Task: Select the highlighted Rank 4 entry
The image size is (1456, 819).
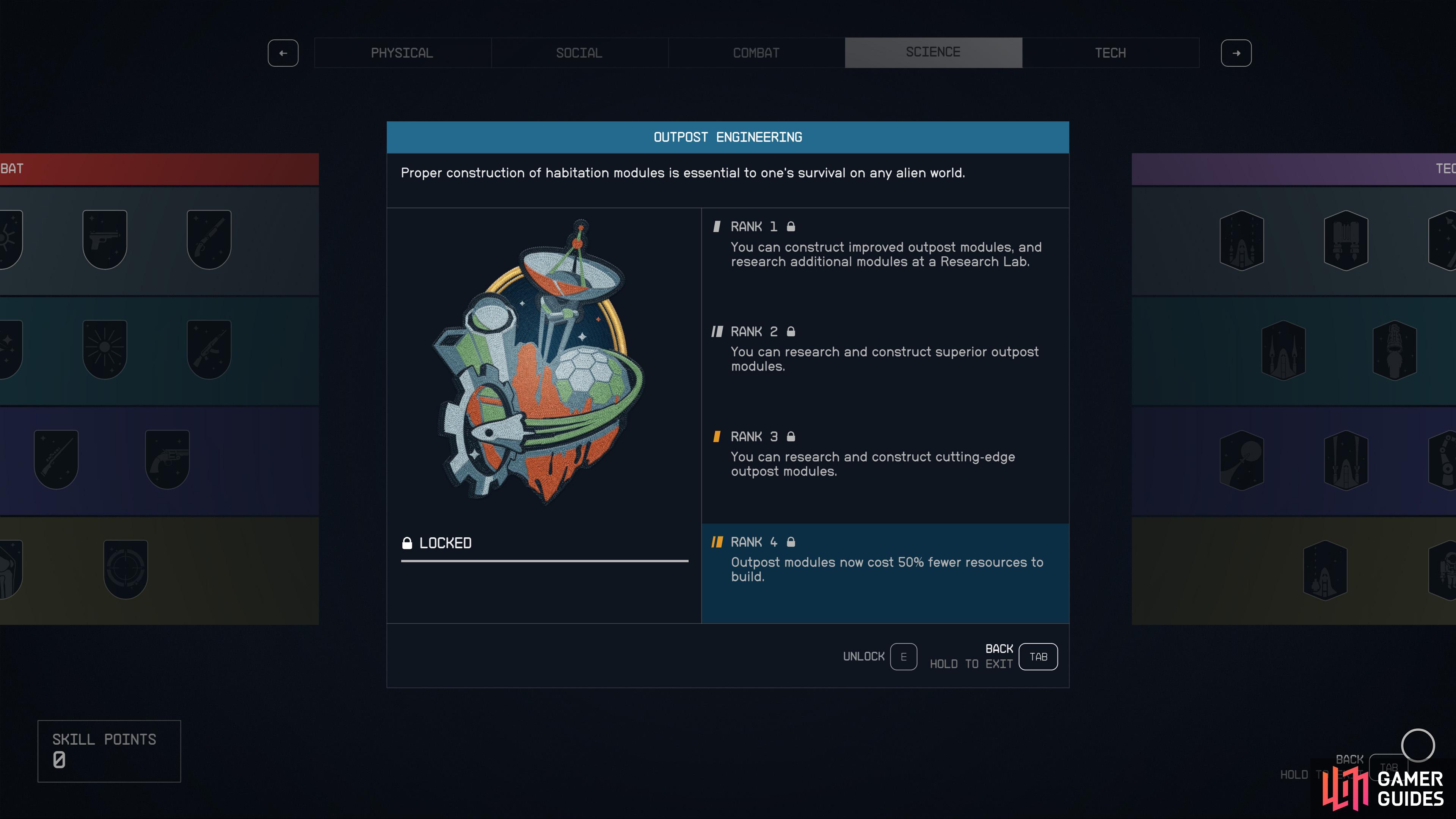Action: point(885,573)
